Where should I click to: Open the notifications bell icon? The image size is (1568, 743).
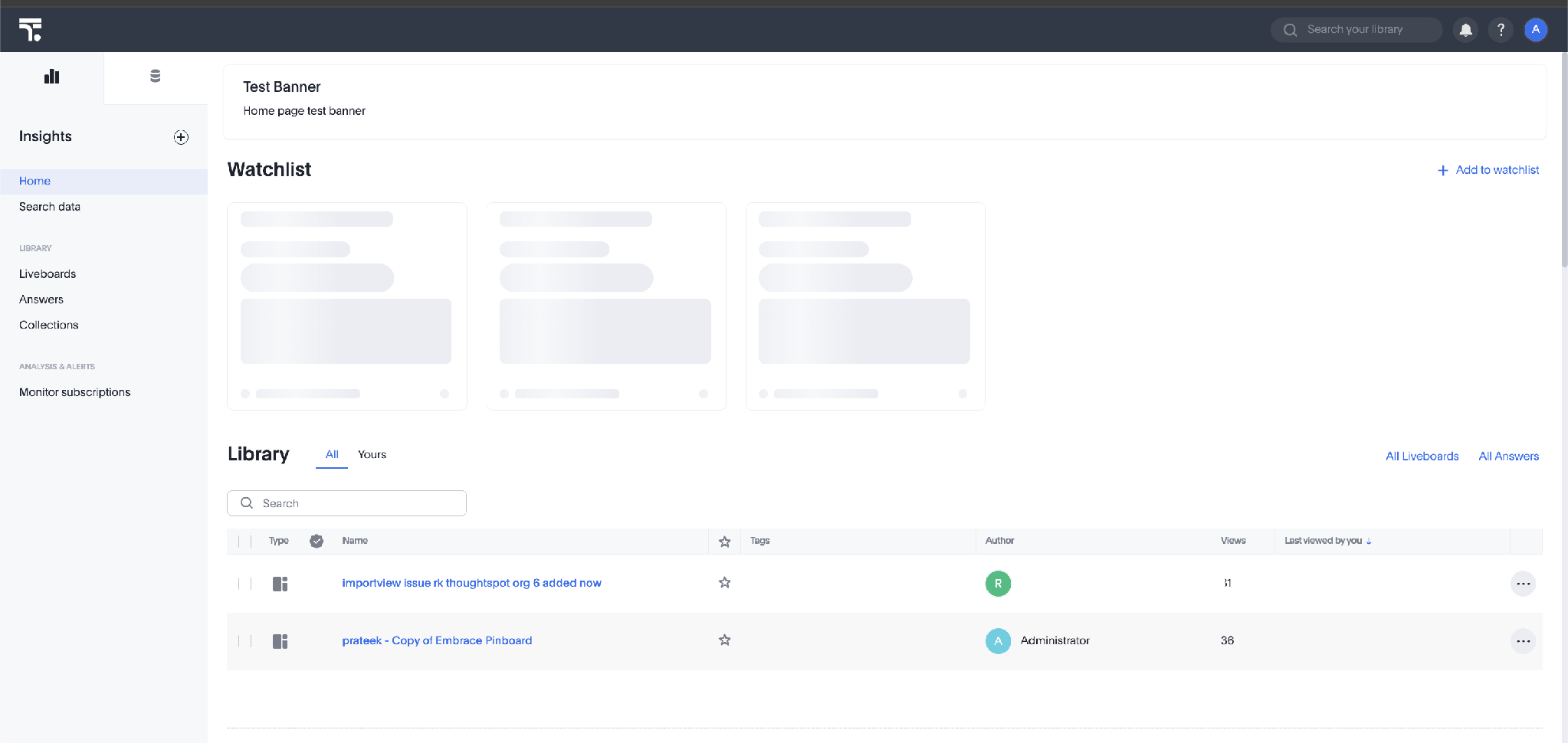point(1465,30)
